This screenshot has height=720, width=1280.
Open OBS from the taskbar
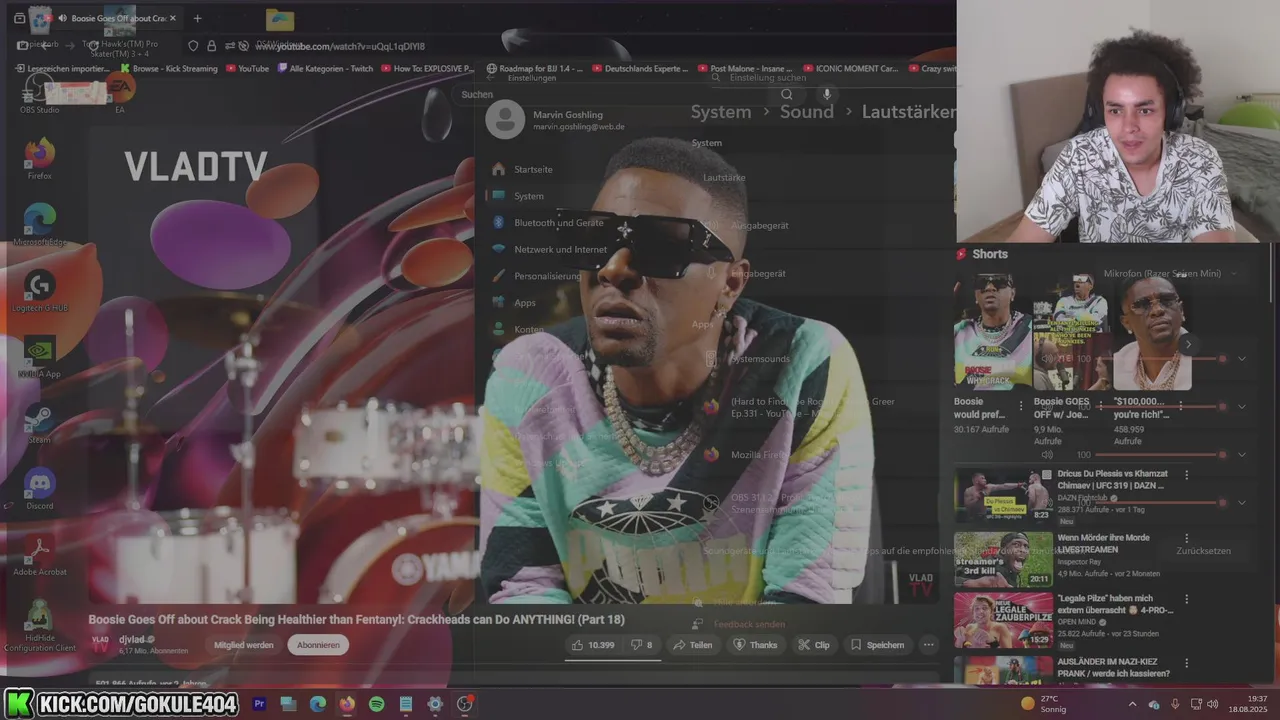coord(465,704)
